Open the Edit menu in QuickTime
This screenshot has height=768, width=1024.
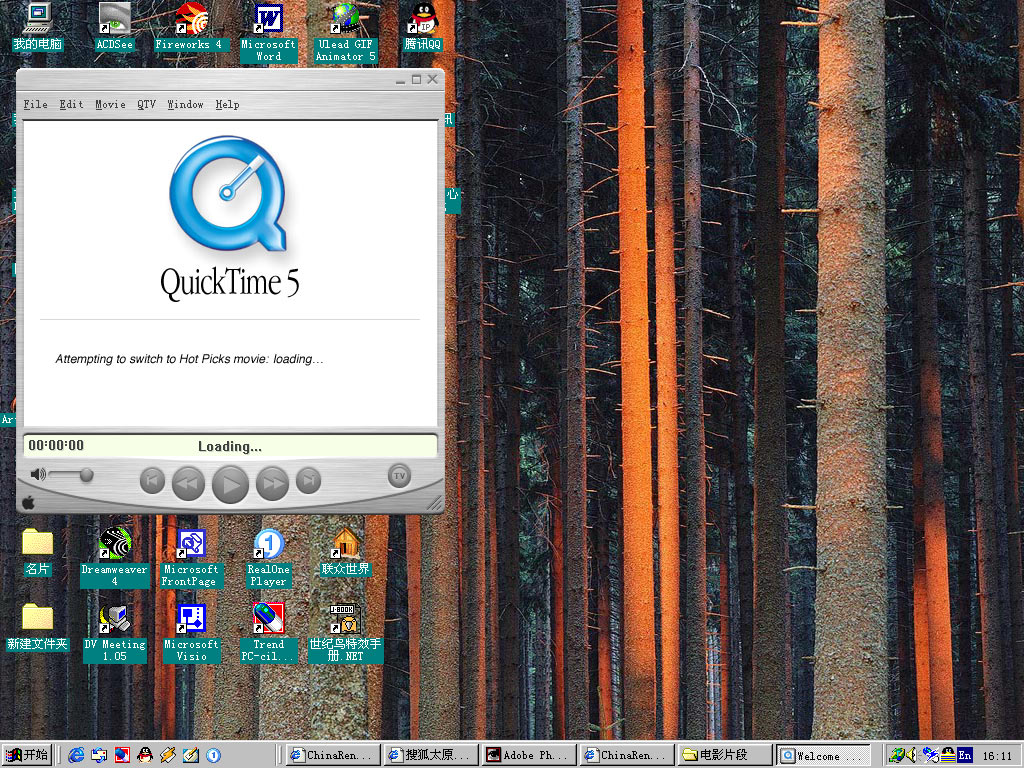click(71, 104)
